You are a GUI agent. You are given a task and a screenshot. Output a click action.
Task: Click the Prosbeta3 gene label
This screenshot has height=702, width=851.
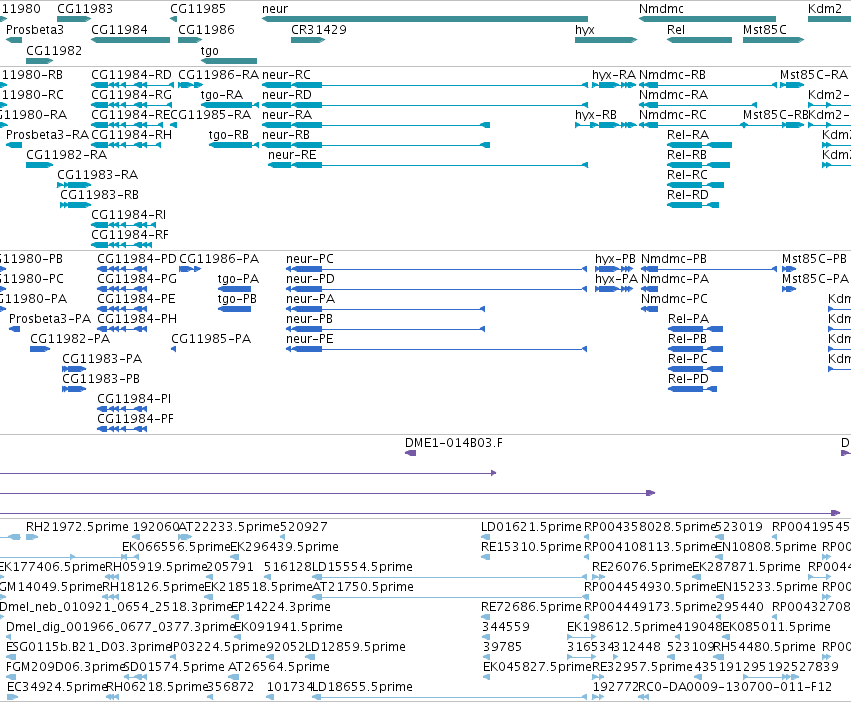coord(35,29)
